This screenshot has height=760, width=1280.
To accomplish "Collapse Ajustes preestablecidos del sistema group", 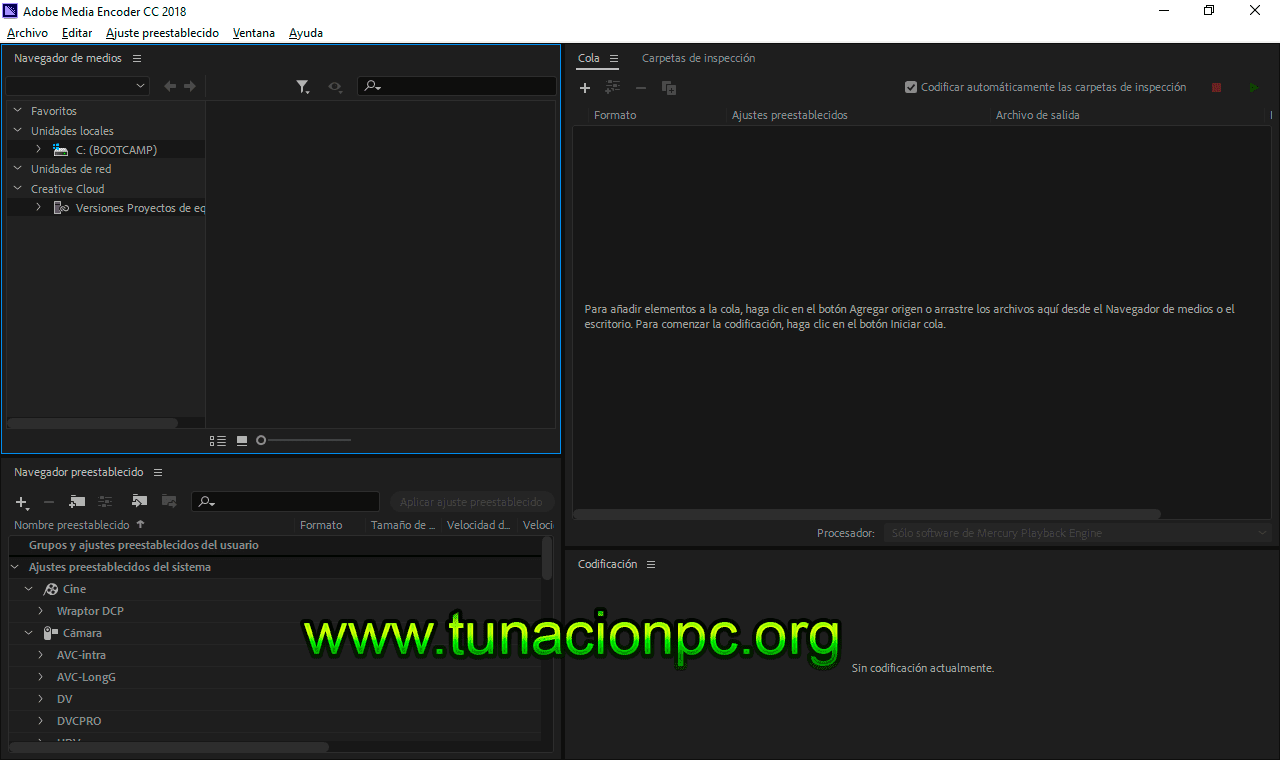I will (15, 567).
